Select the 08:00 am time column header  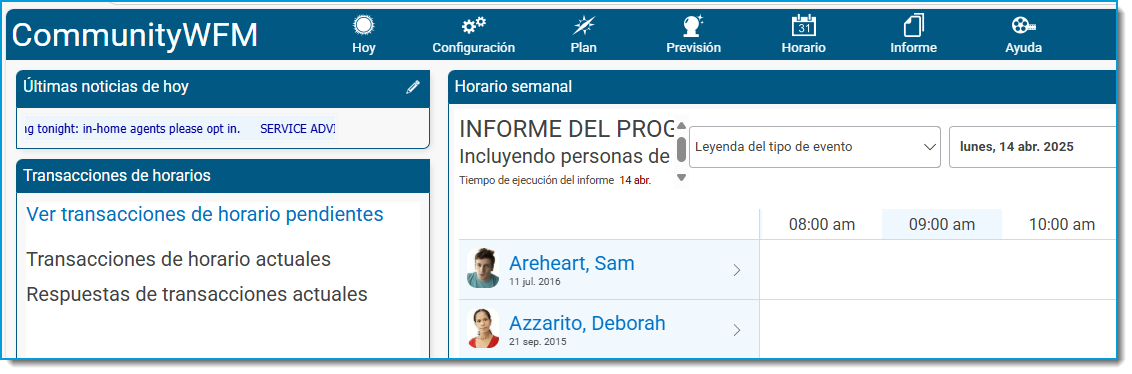coord(822,225)
